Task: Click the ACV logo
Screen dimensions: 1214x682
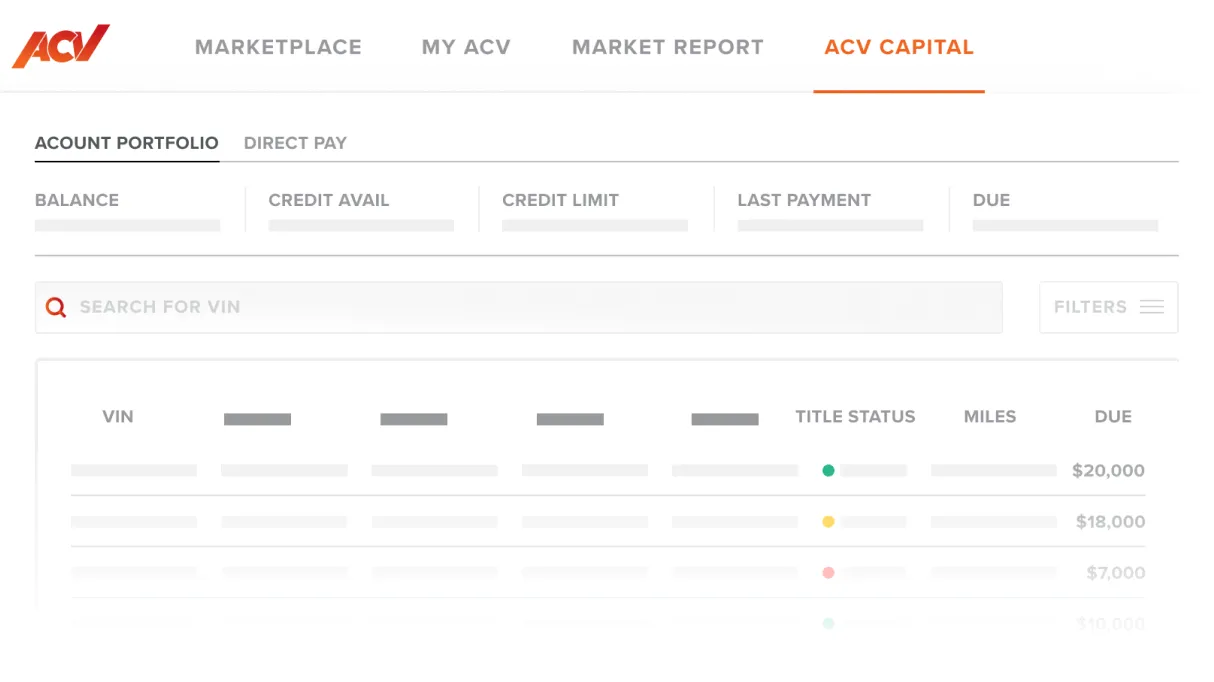Action: click(x=60, y=46)
